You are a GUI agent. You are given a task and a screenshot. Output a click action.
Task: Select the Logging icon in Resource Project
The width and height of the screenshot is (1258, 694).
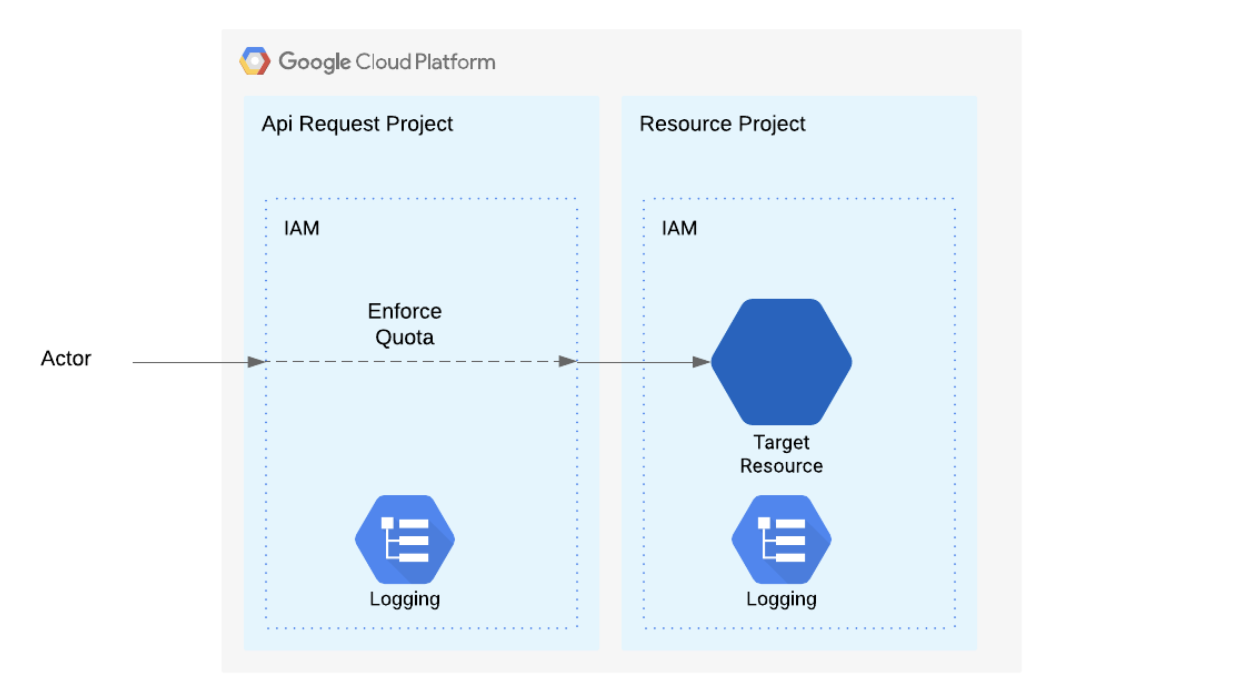(x=781, y=538)
